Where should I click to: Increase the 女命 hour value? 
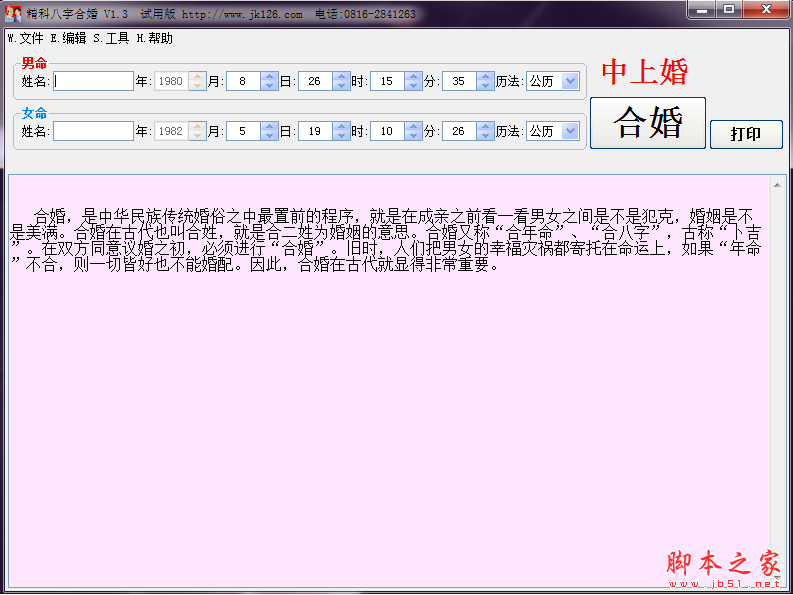point(413,126)
